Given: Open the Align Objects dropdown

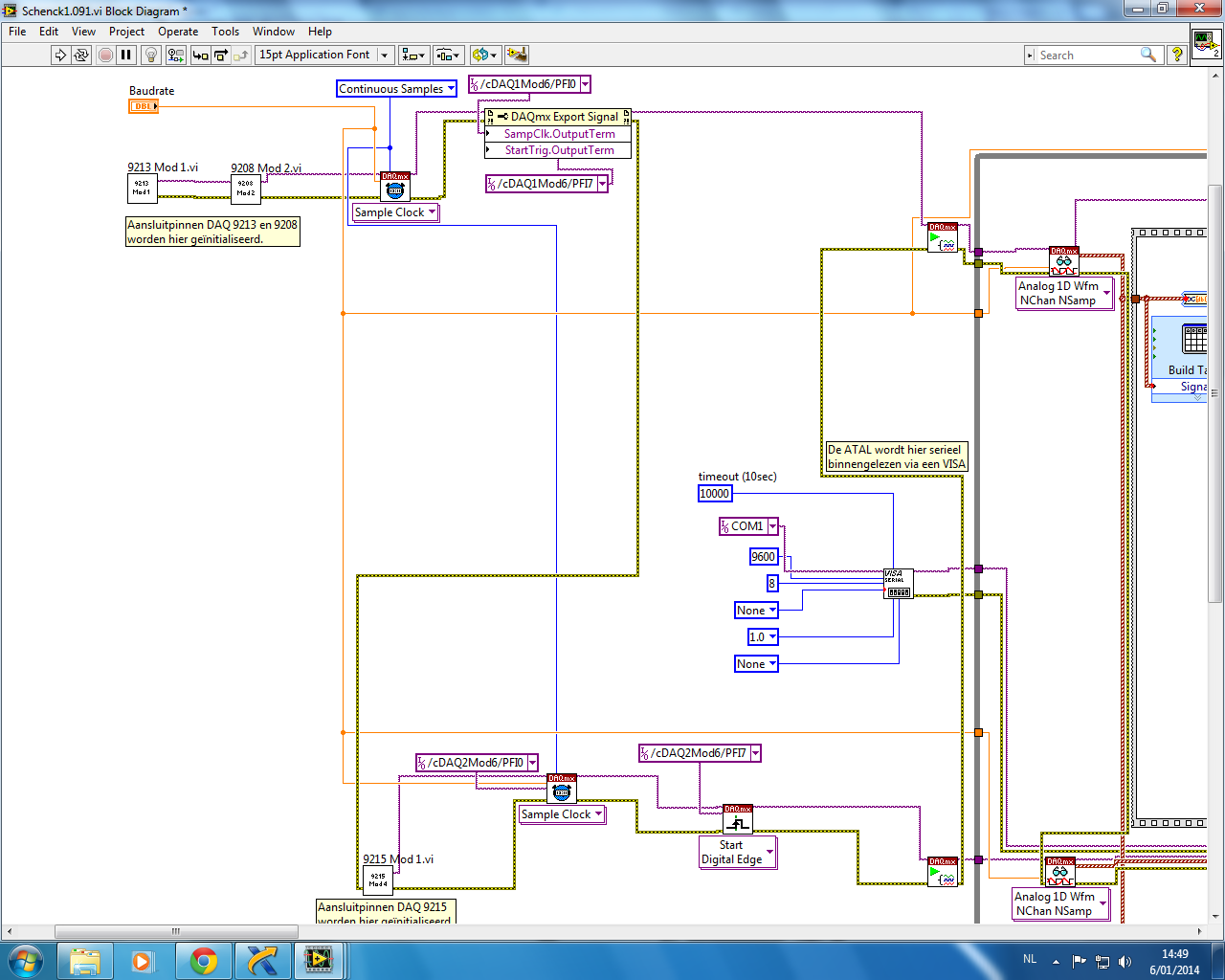Looking at the screenshot, I should coord(414,56).
